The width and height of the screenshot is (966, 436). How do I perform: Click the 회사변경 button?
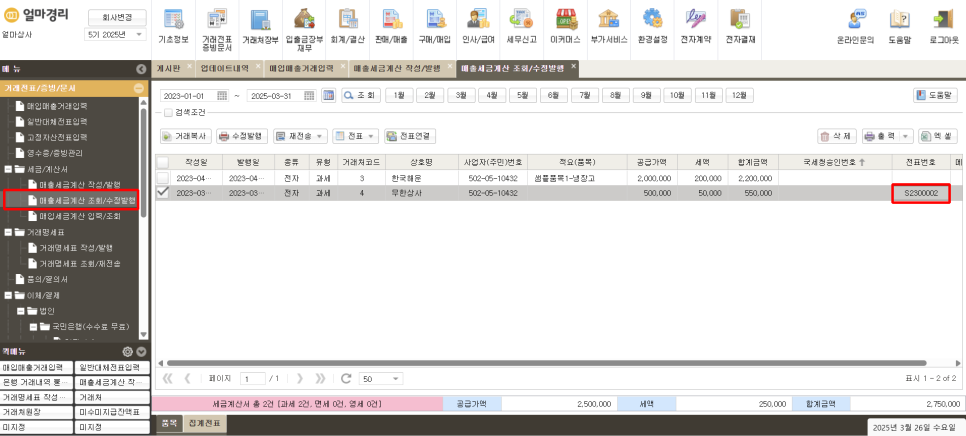117,17
